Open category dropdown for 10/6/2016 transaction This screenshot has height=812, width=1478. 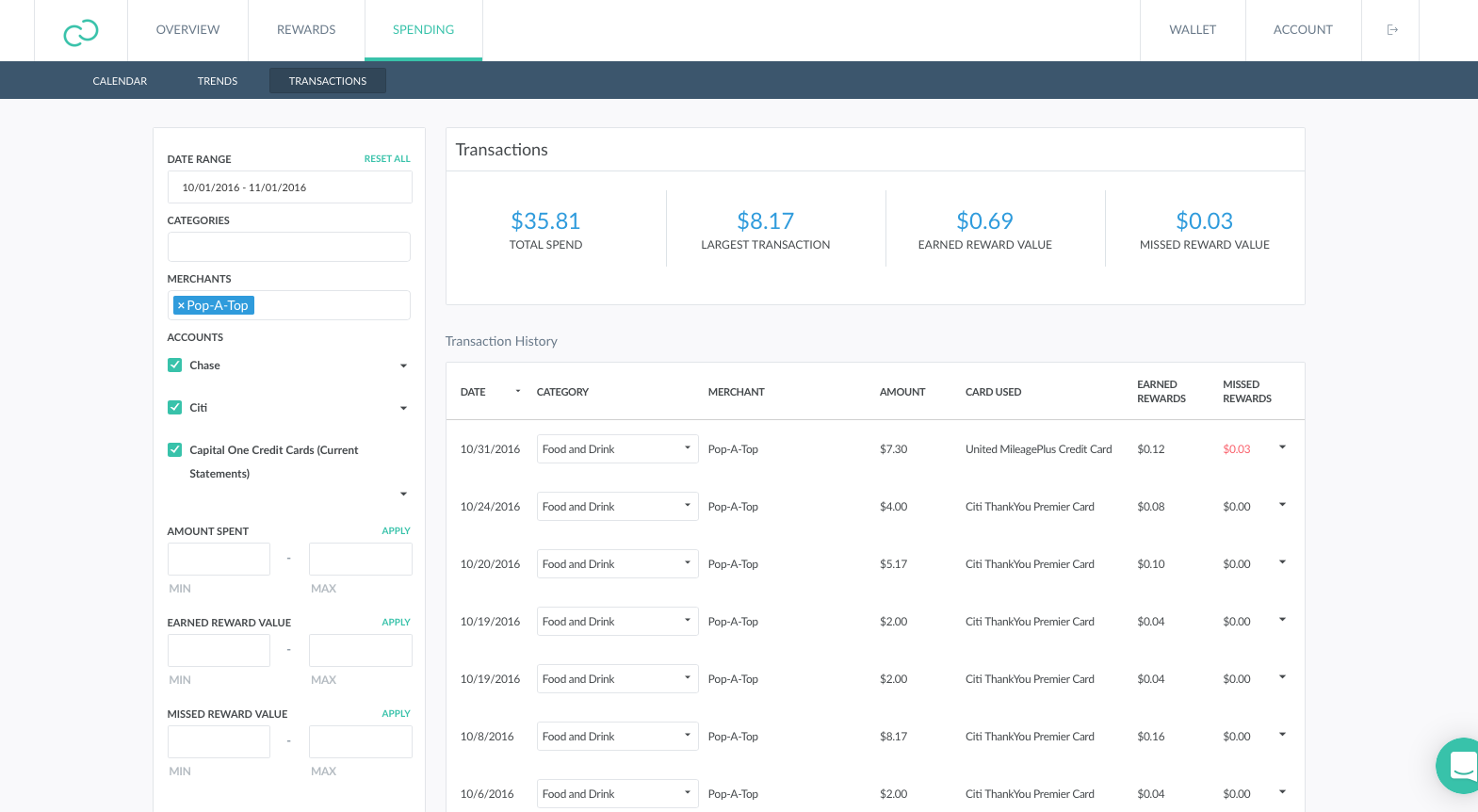point(617,793)
